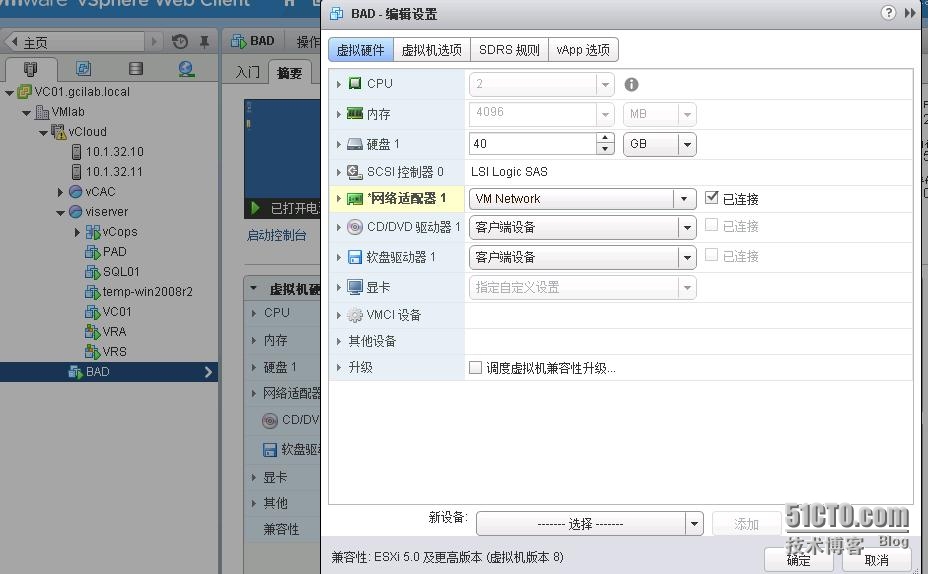
Task: Click the CPU info icon
Action: [x=631, y=85]
